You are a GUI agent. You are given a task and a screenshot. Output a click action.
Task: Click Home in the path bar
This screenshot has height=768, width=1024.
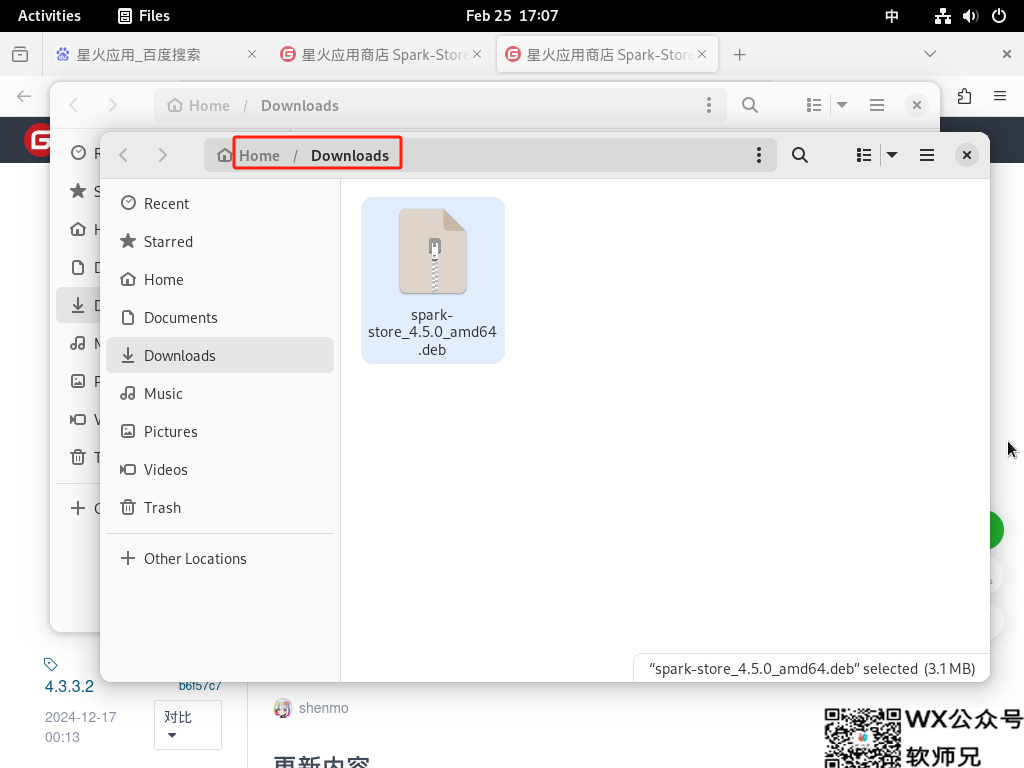coord(259,155)
